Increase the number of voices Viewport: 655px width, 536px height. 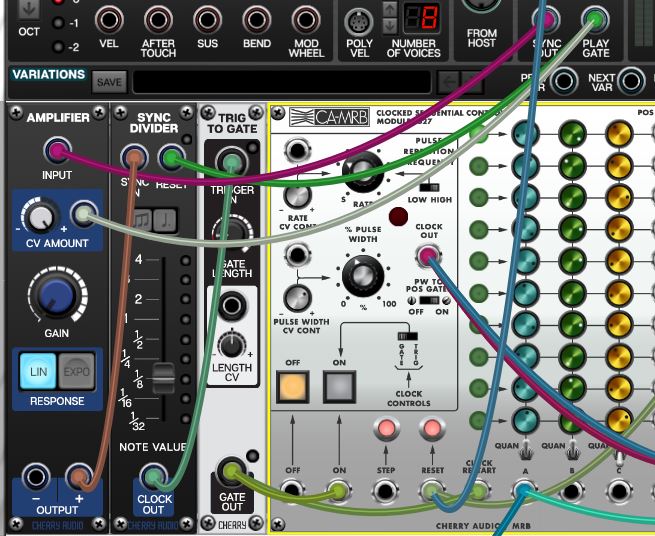point(390,10)
